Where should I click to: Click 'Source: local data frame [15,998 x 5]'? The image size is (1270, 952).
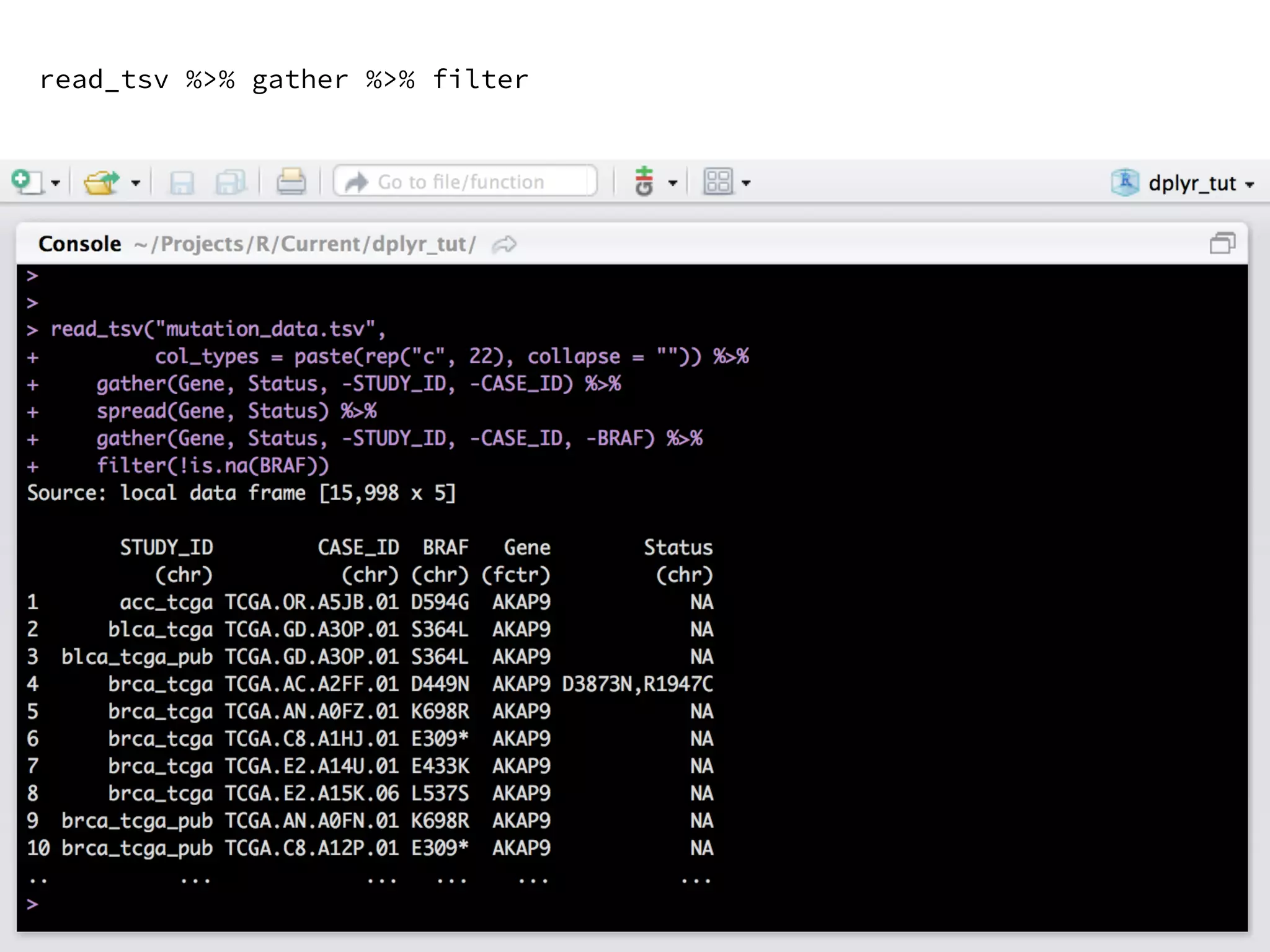(242, 493)
